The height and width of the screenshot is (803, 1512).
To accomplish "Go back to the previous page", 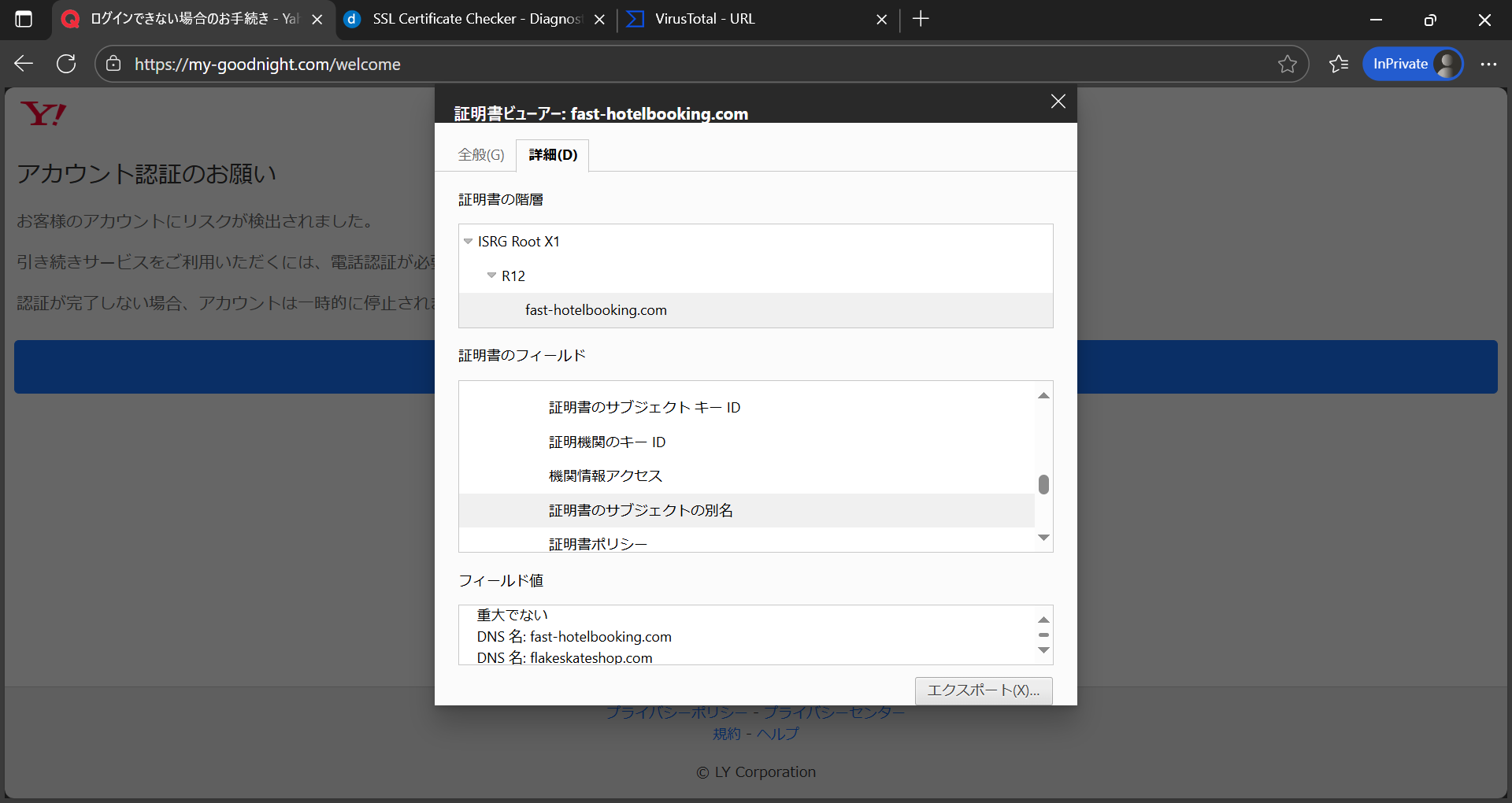I will (x=24, y=64).
